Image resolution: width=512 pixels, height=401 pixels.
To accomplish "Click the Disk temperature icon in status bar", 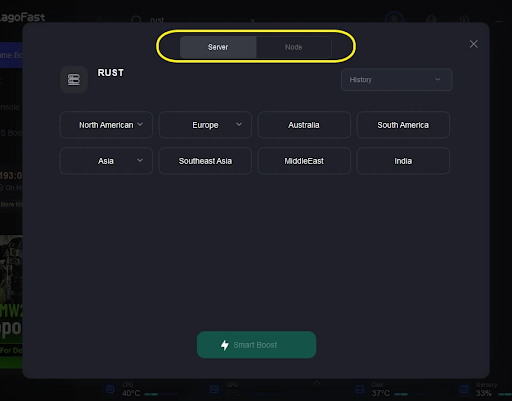I will [x=360, y=389].
